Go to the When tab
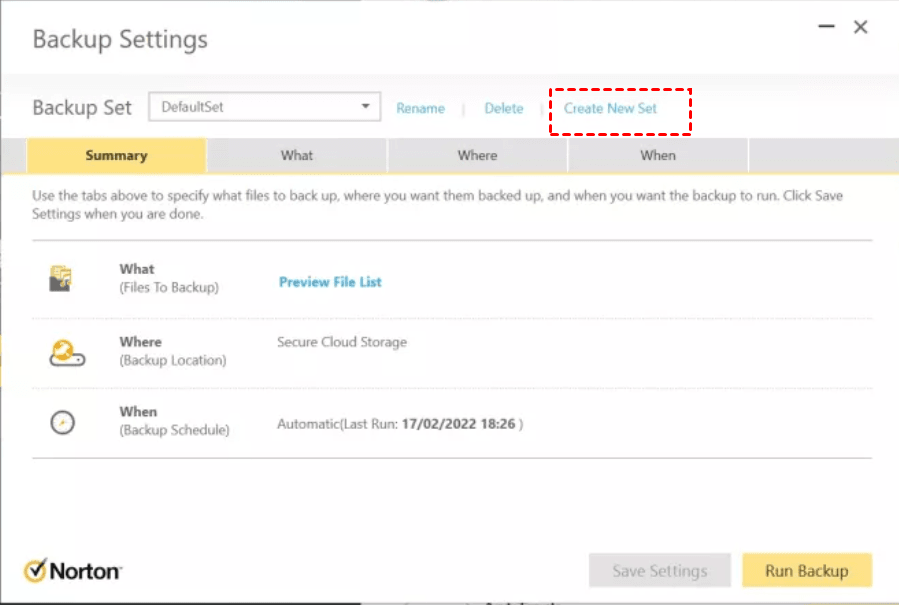 658,155
